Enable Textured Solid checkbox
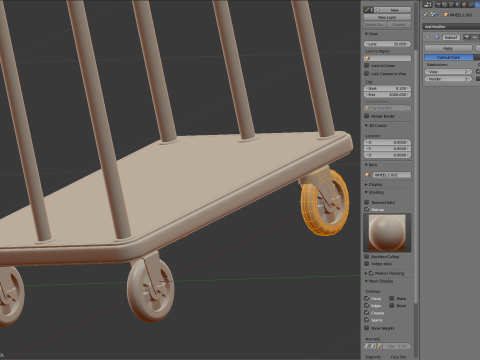The height and width of the screenshot is (360, 480). tap(367, 202)
